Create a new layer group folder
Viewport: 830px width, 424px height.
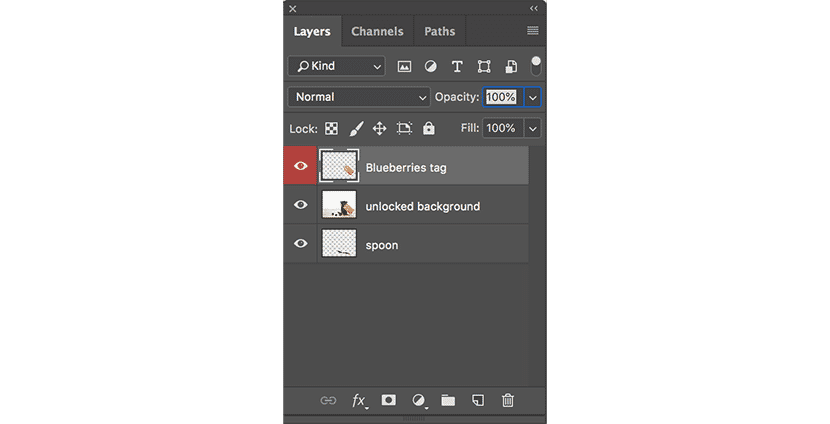click(448, 400)
